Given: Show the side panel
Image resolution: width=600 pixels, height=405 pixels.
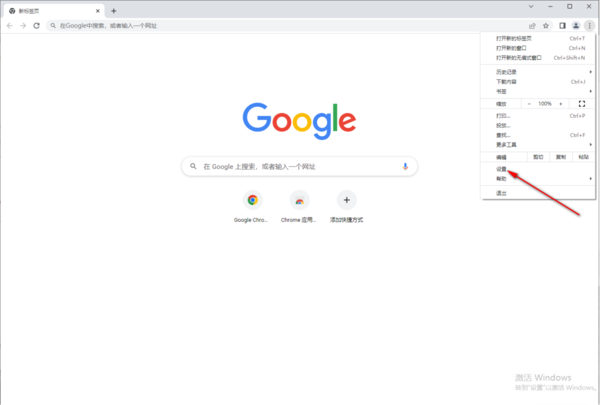Looking at the screenshot, I should [x=562, y=26].
